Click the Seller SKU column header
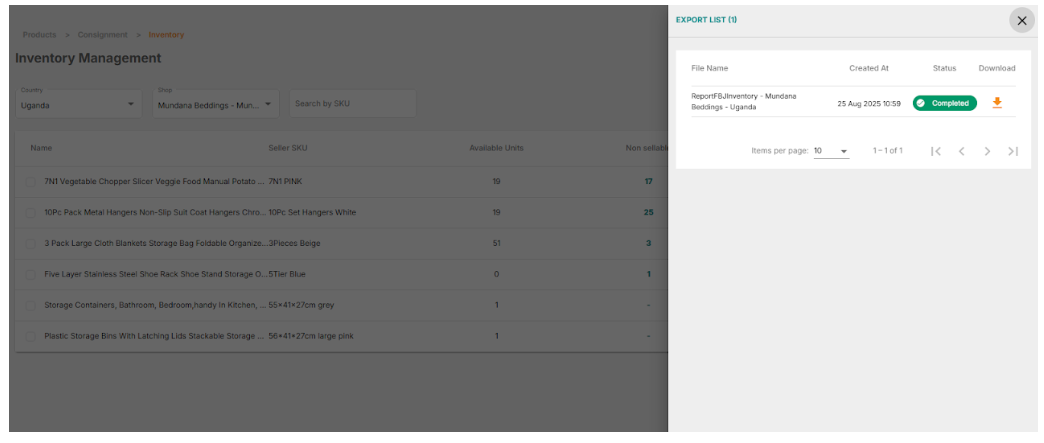The width and height of the screenshot is (1044, 443). coord(288,148)
